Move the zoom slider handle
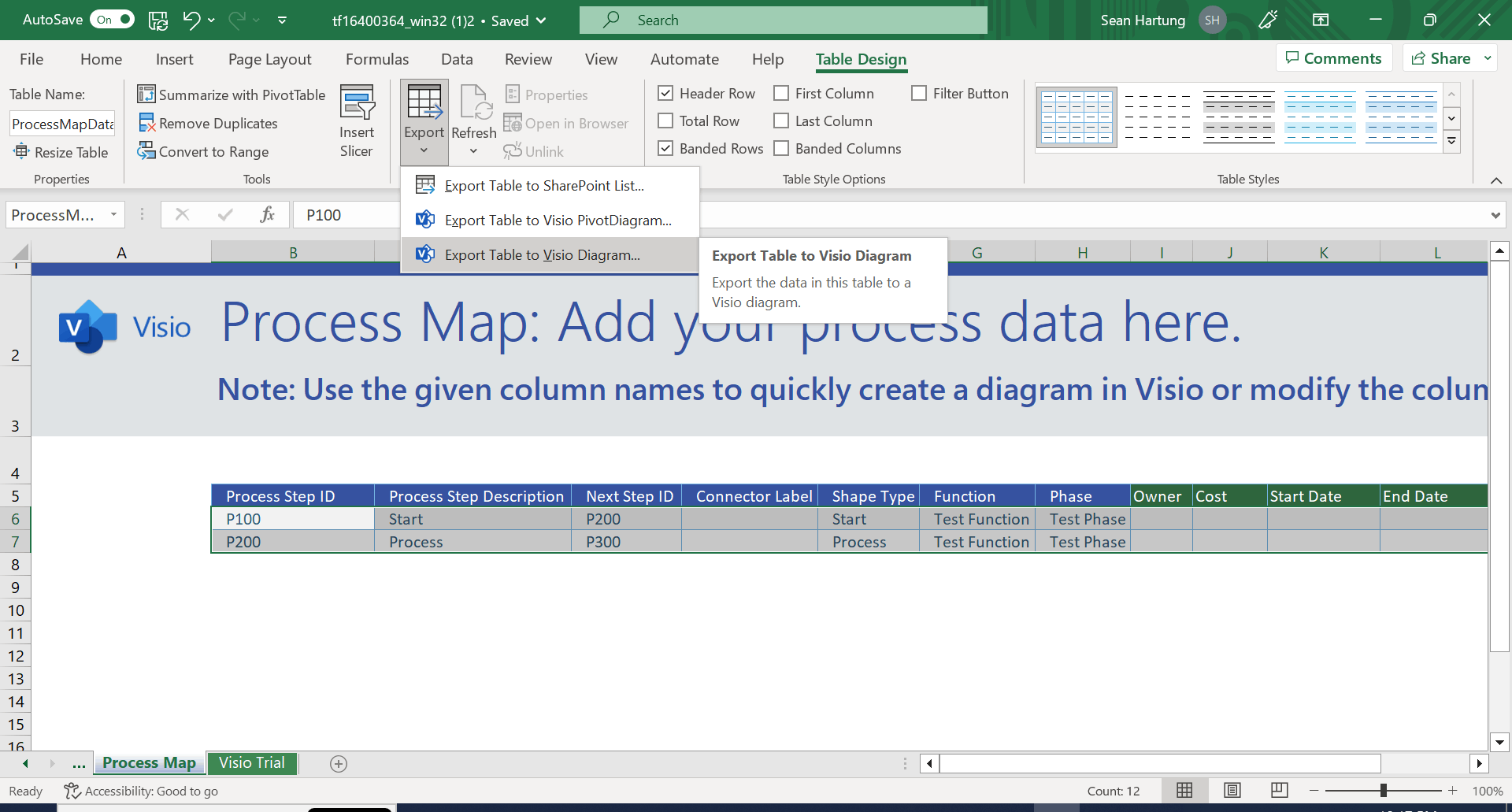 (1384, 790)
